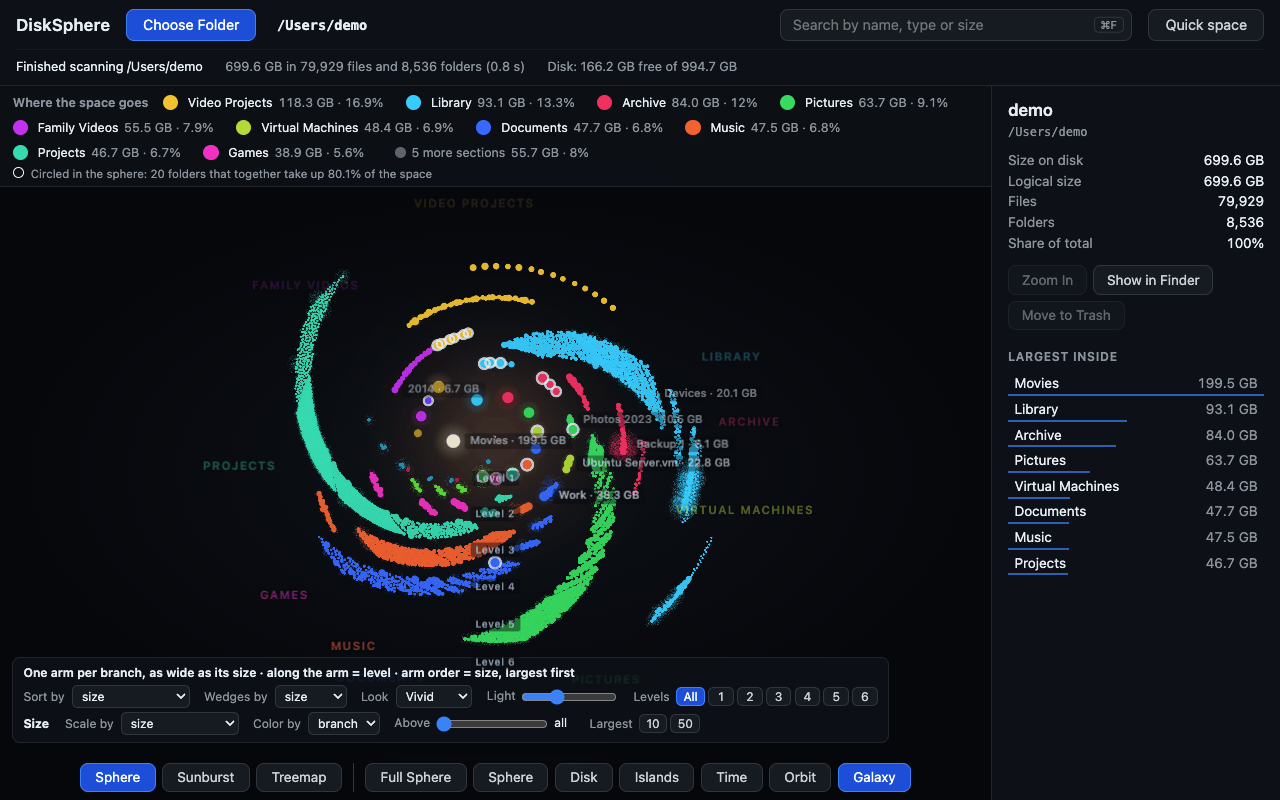Select Virtual Machines row in Largest Inside list
This screenshot has height=800, width=1280.
[x=1136, y=486]
